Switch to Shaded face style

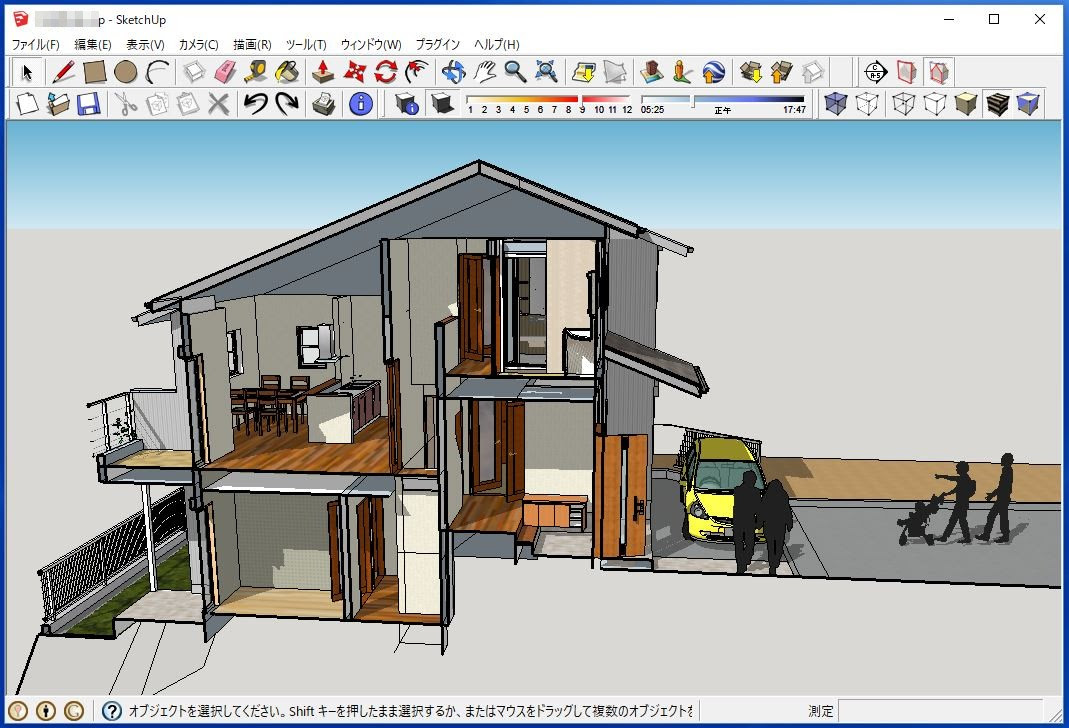[966, 104]
